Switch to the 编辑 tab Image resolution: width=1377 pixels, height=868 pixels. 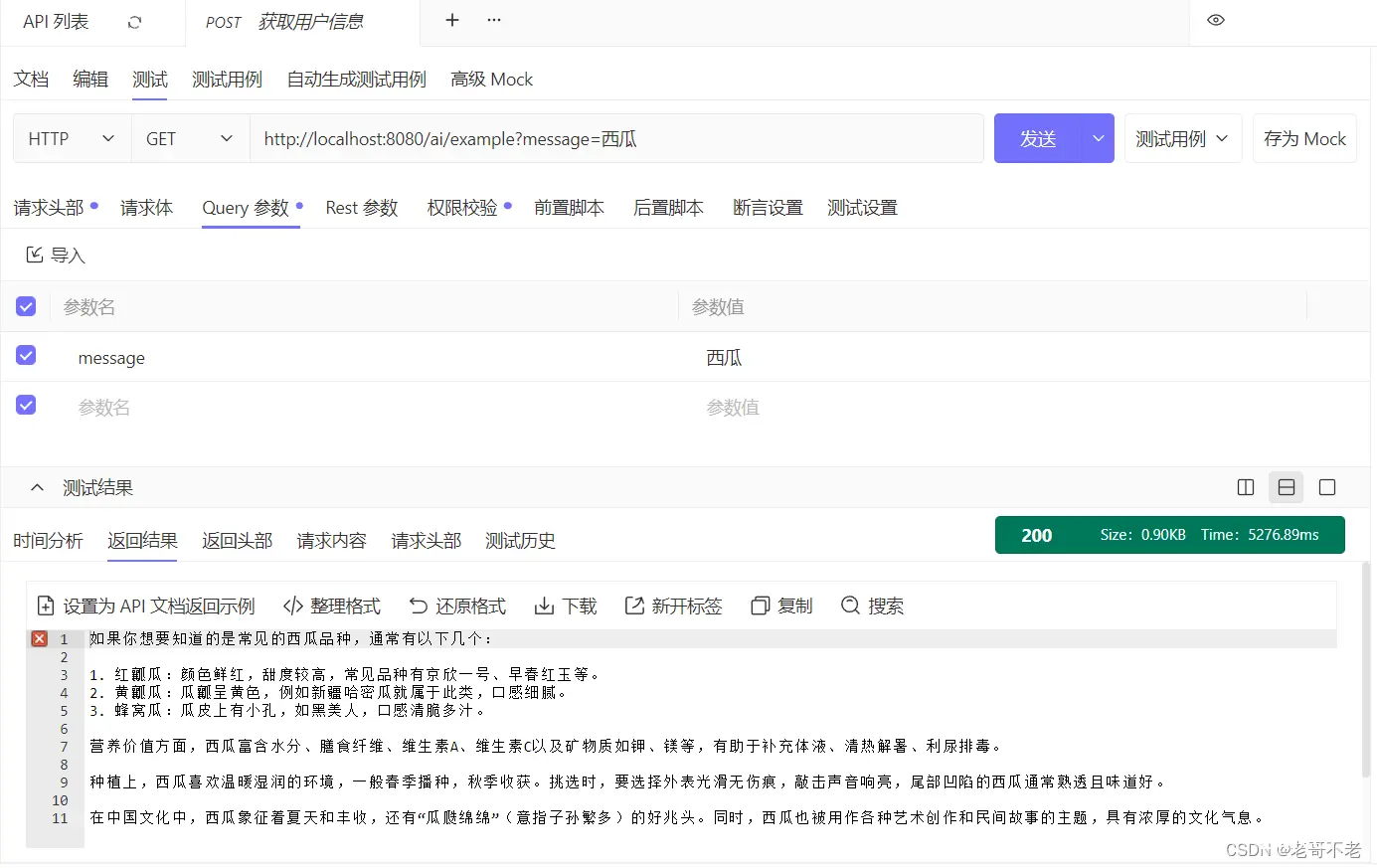pos(90,80)
